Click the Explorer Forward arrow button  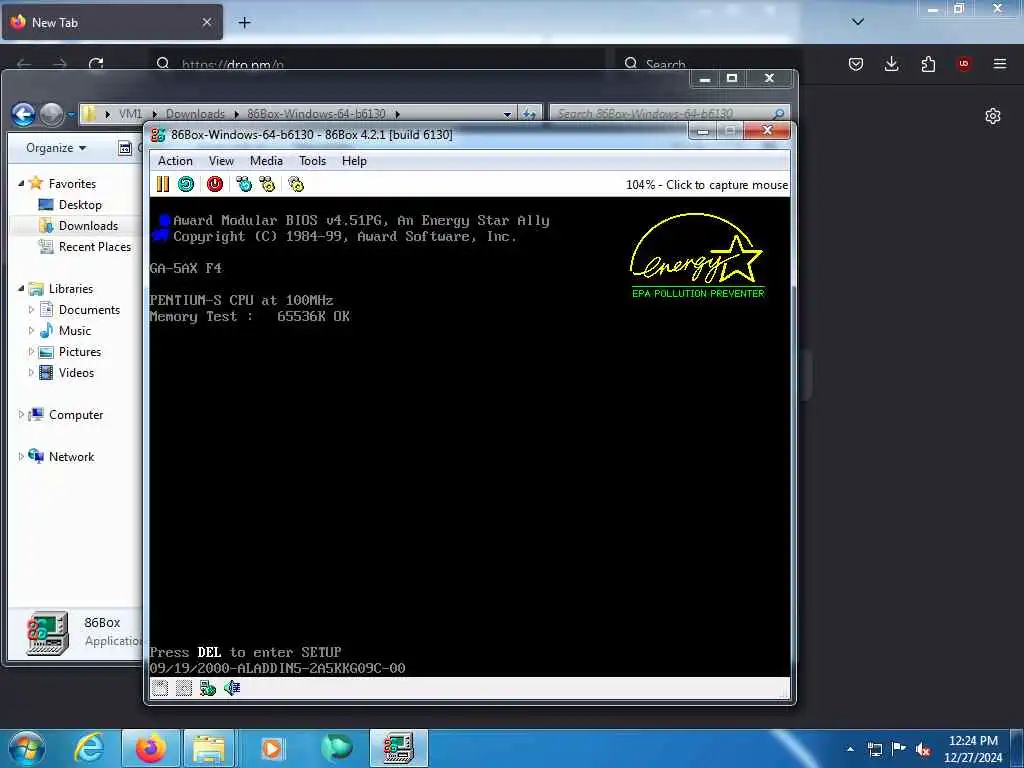pyautogui.click(x=52, y=114)
